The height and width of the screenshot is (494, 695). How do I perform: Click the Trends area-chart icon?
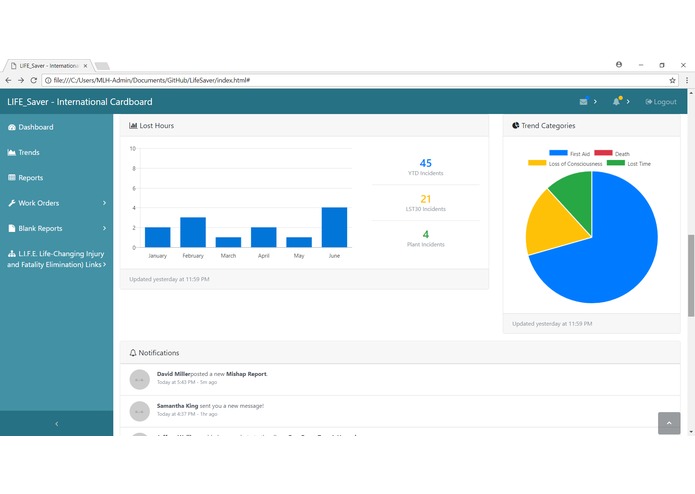12,152
